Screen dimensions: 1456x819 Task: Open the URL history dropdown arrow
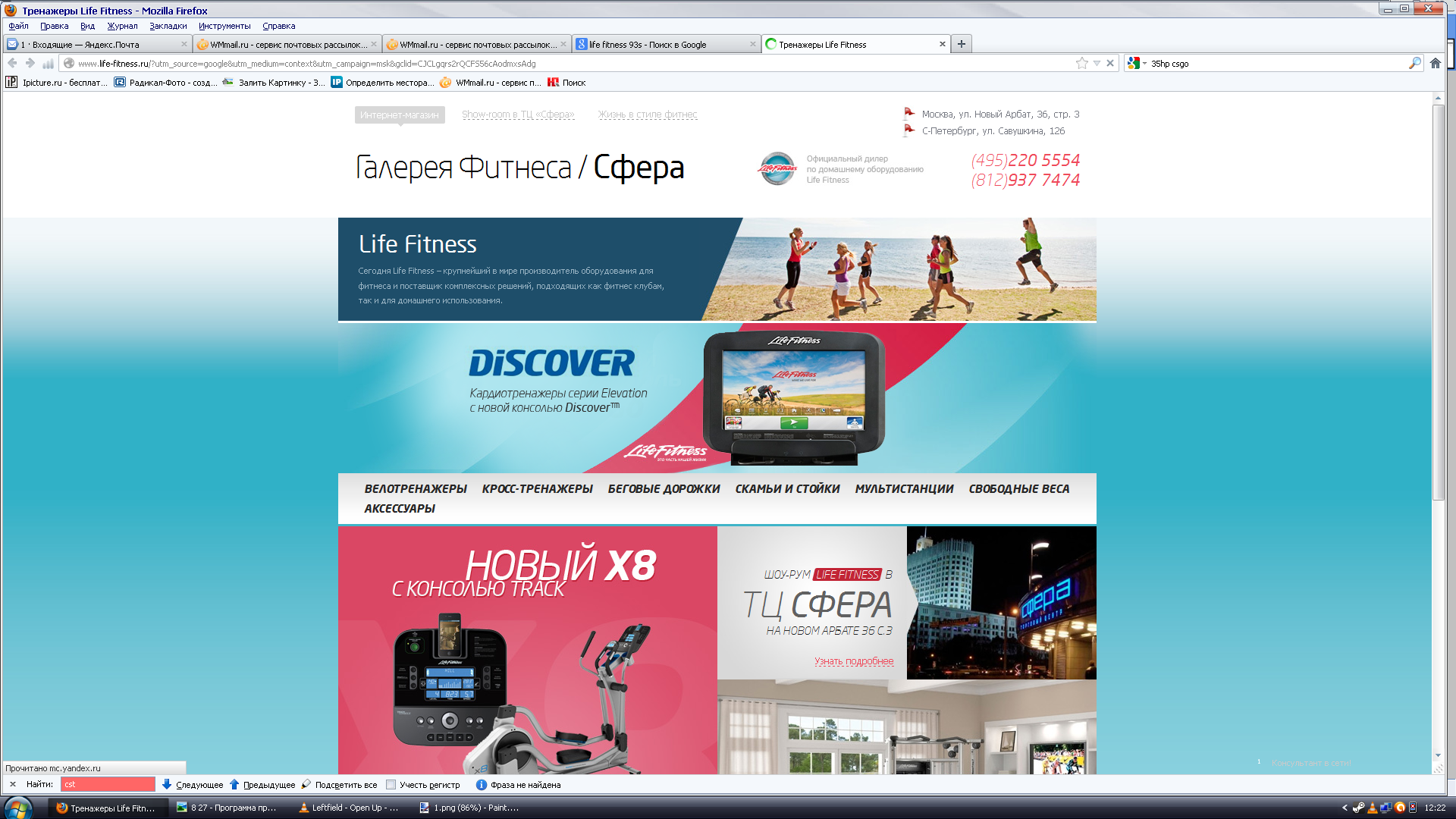click(x=1097, y=64)
